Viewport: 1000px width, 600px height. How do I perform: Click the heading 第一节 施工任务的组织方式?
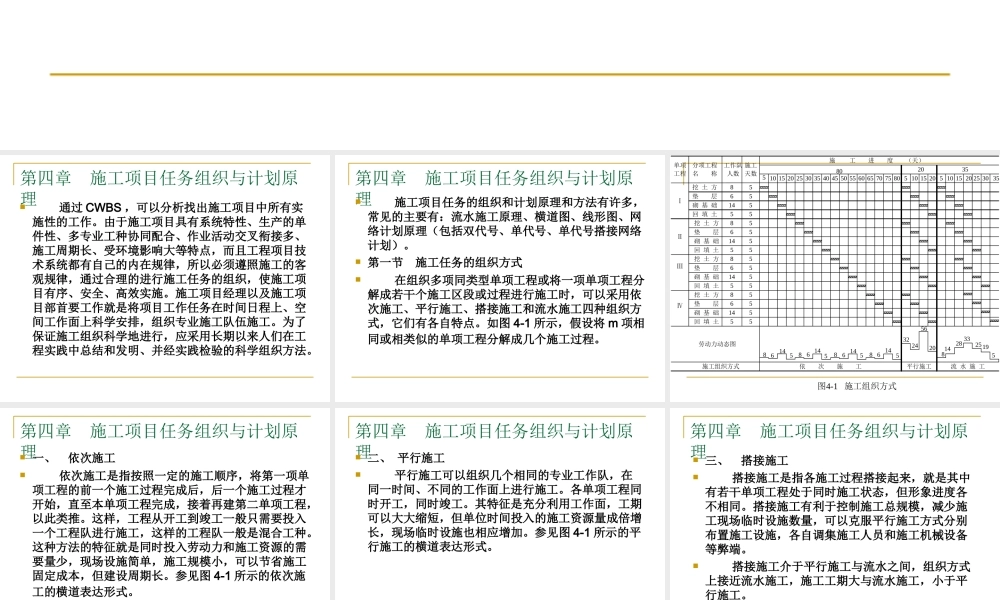[445, 262]
